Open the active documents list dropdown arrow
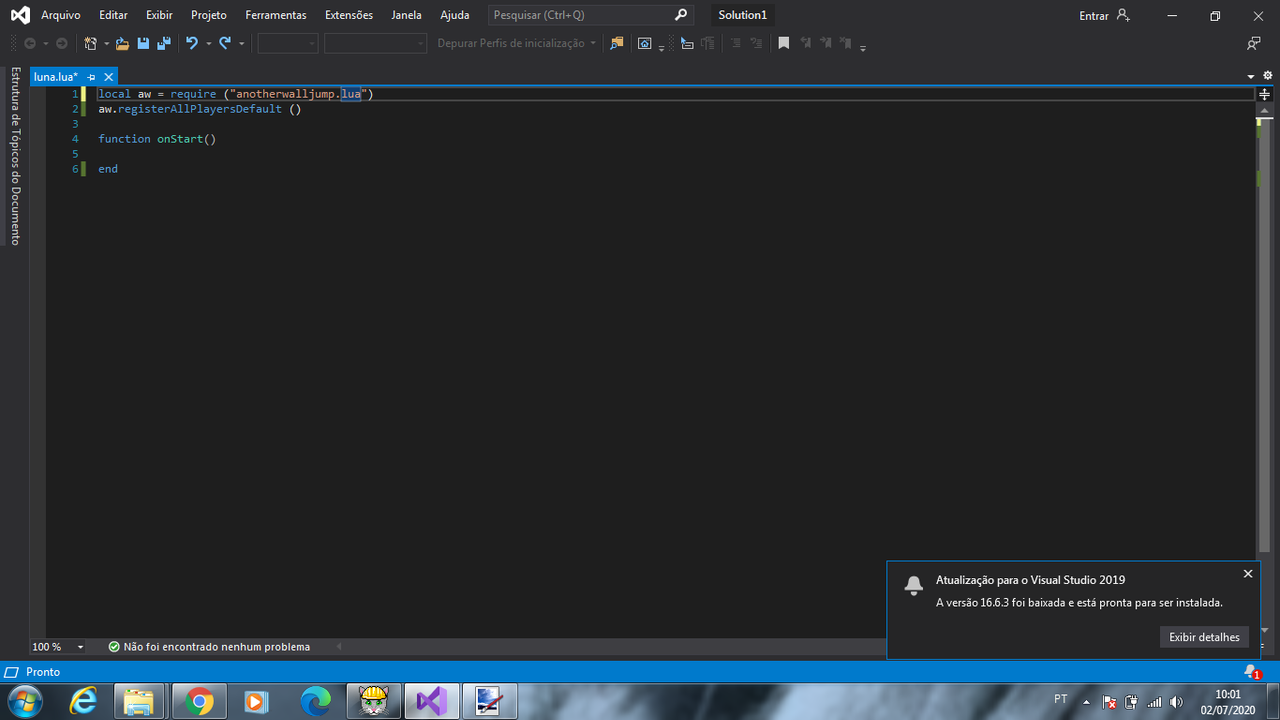This screenshot has height=720, width=1280. point(1251,76)
